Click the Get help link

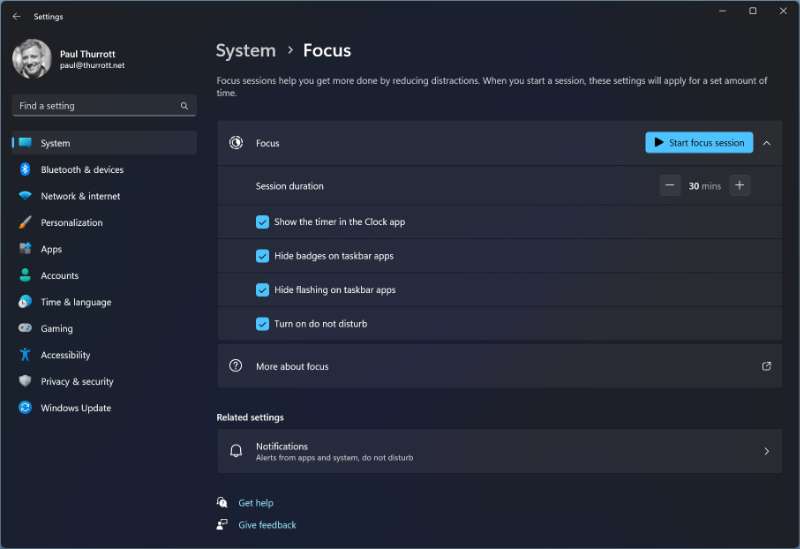255,503
